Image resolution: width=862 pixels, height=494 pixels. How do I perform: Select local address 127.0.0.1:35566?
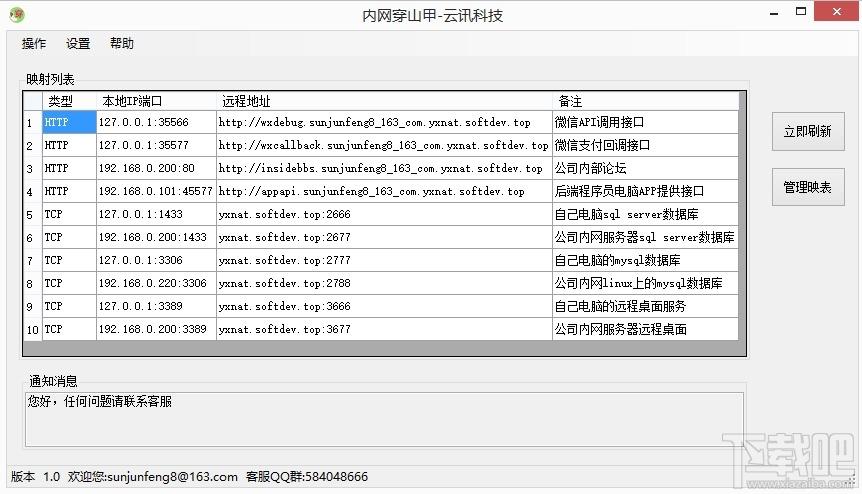tap(157, 122)
